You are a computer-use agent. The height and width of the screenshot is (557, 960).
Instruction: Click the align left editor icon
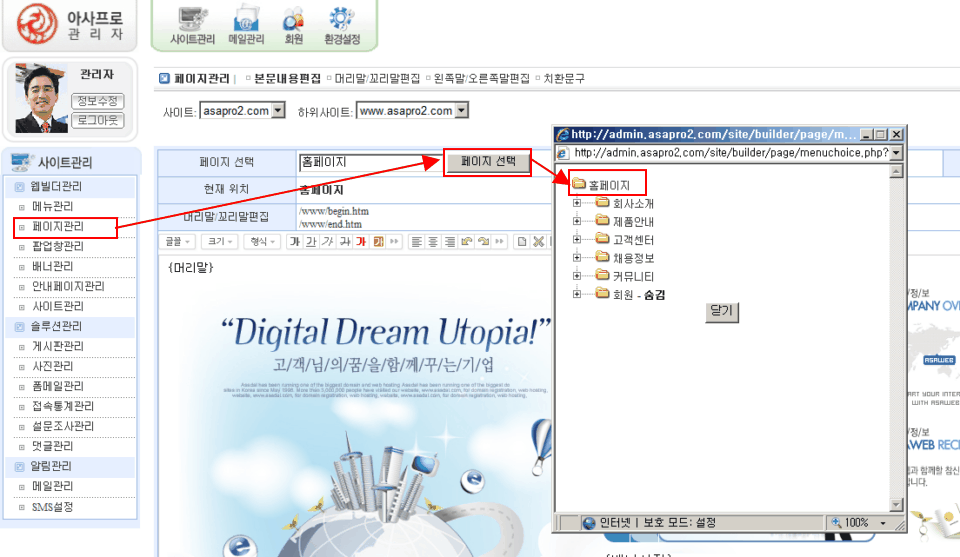(x=418, y=241)
